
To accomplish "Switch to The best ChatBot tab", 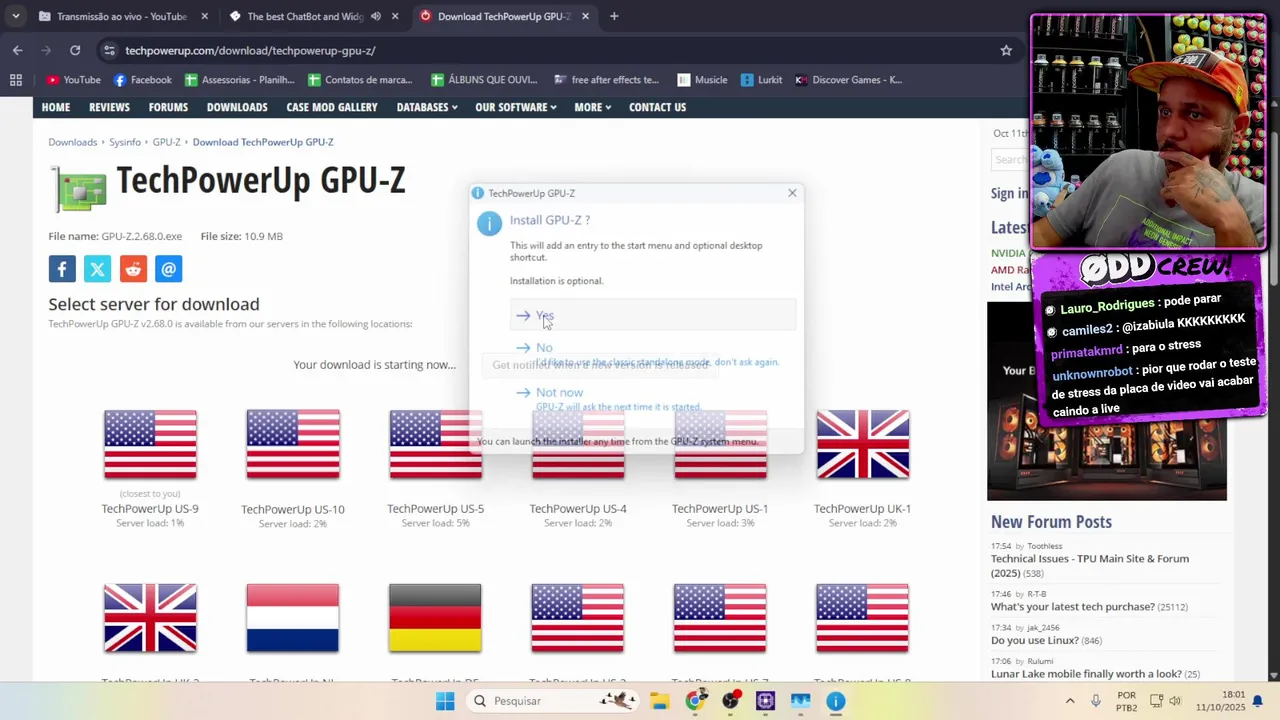I will 305,16.
